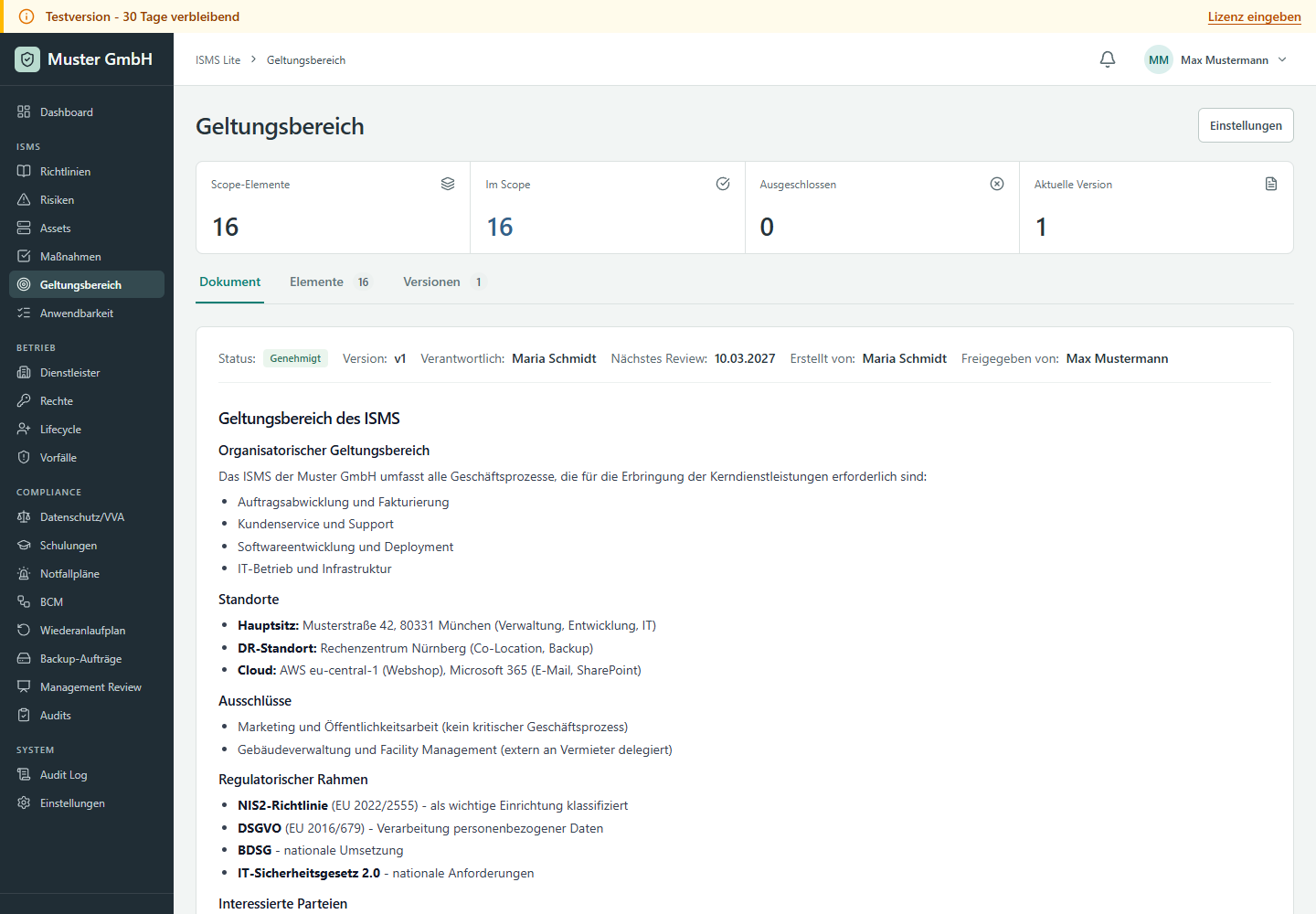Switch to the Versionen tab
This screenshot has height=914, width=1316.
[x=442, y=282]
